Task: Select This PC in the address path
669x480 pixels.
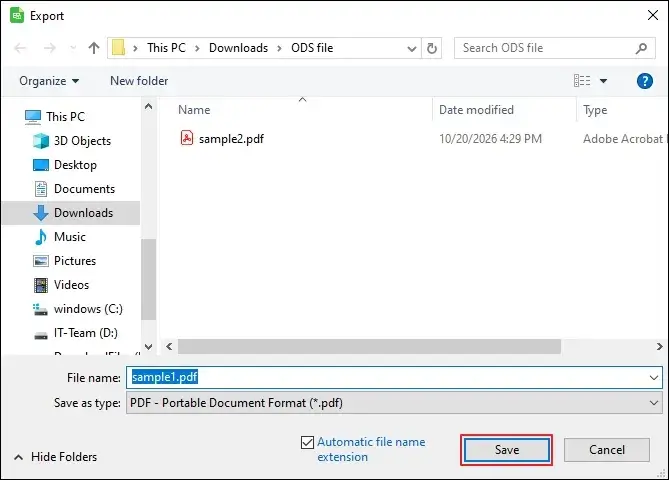Action: (x=166, y=48)
